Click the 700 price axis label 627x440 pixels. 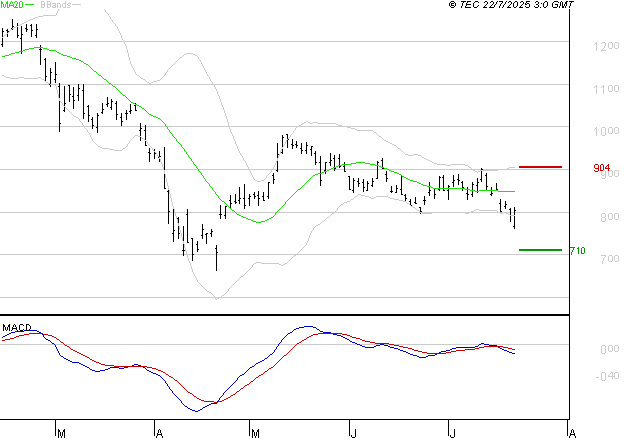[610, 259]
